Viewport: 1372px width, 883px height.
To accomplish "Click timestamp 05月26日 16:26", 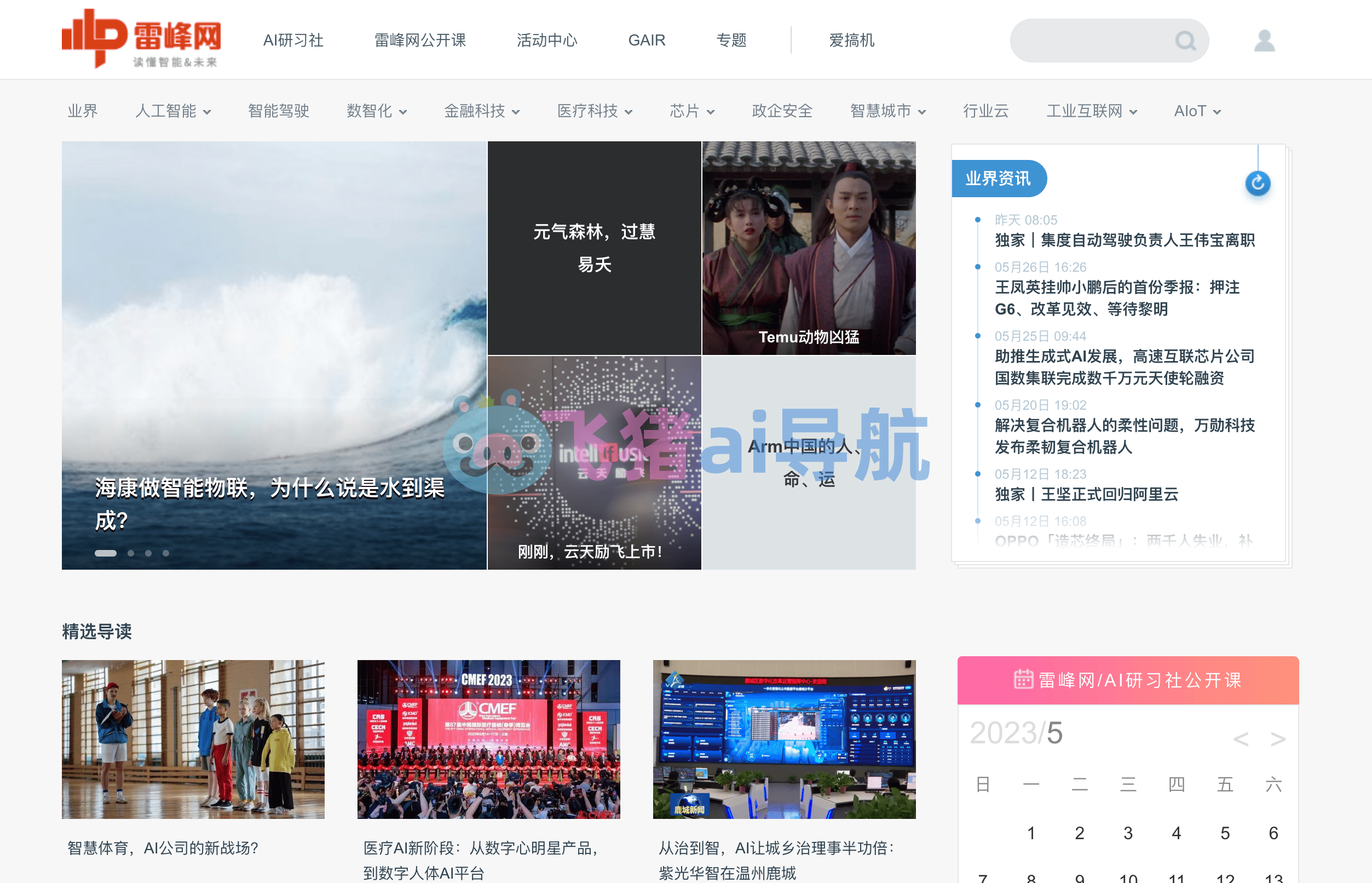I will (1040, 267).
